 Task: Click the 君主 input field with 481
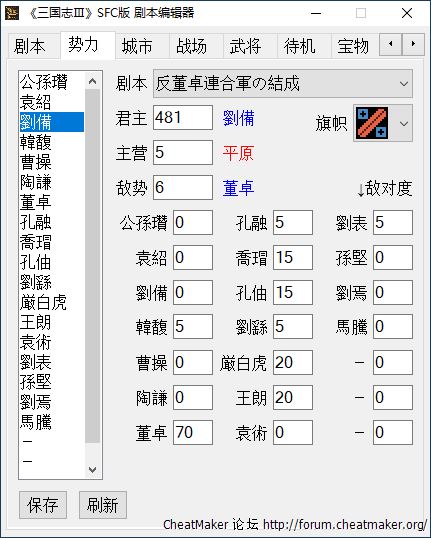(x=183, y=117)
